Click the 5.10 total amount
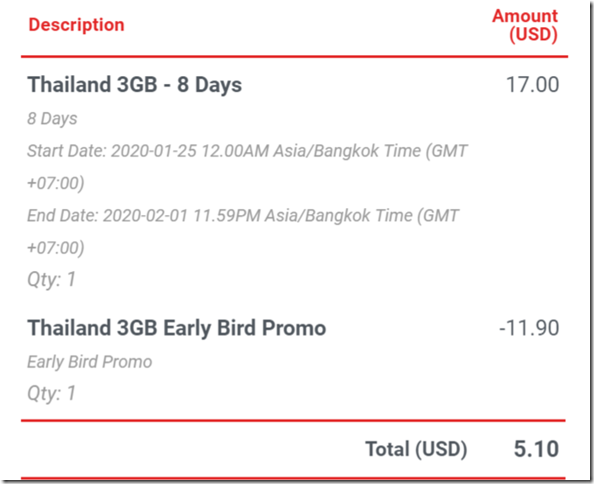This screenshot has height=484, width=594. click(536, 449)
